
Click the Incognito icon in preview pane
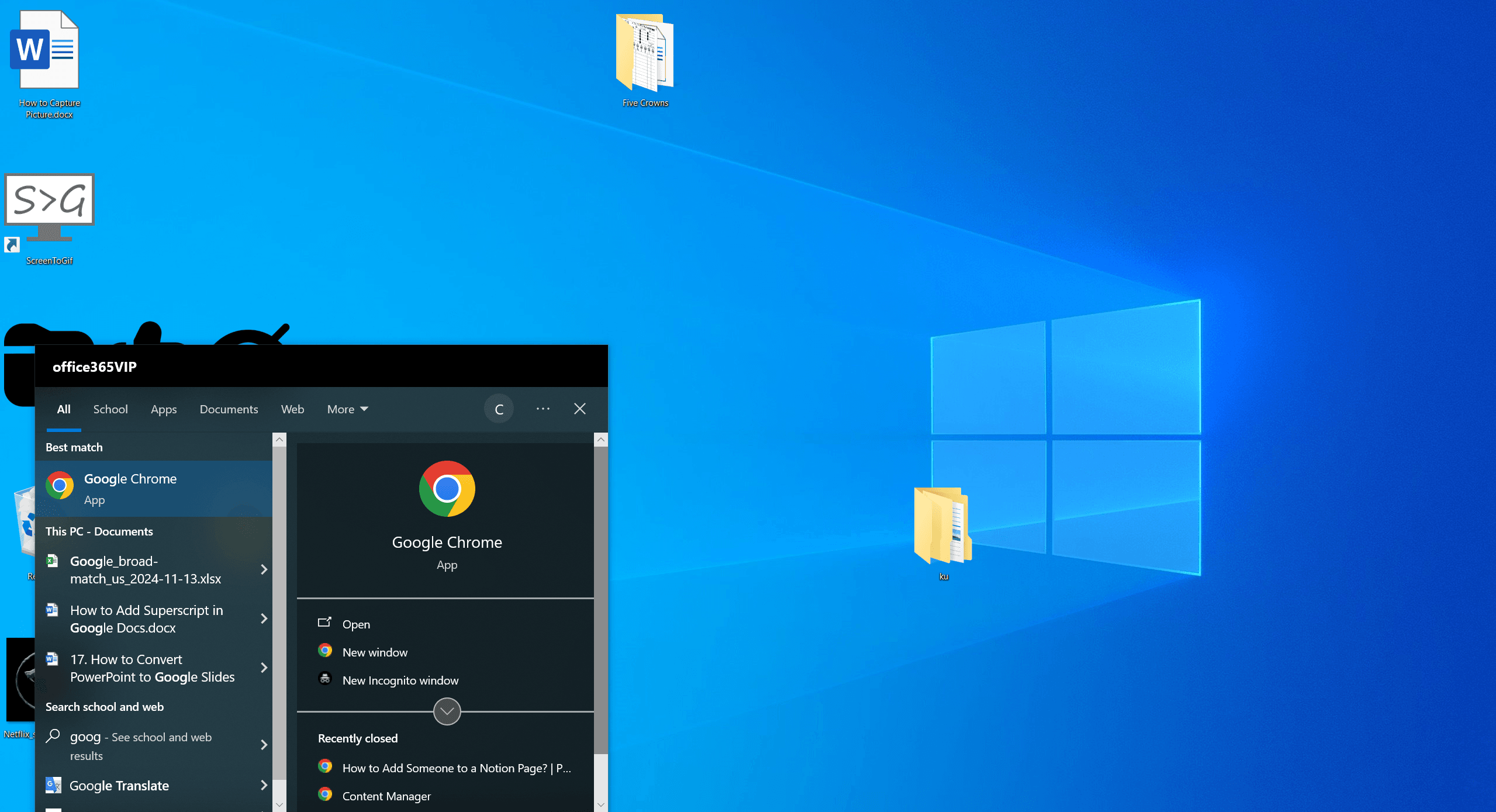coord(325,679)
